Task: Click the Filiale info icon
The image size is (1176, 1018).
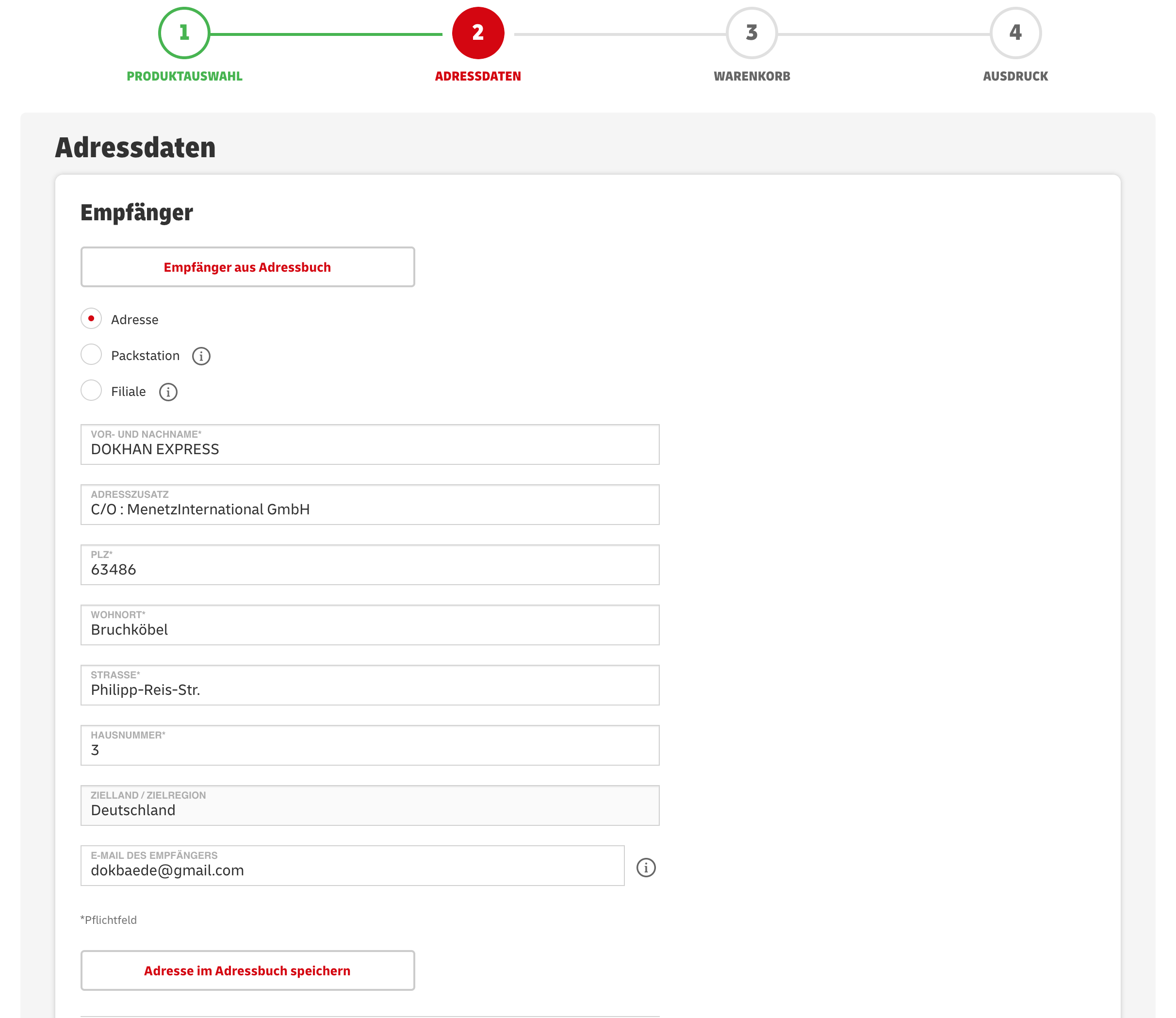Action: pos(168,392)
